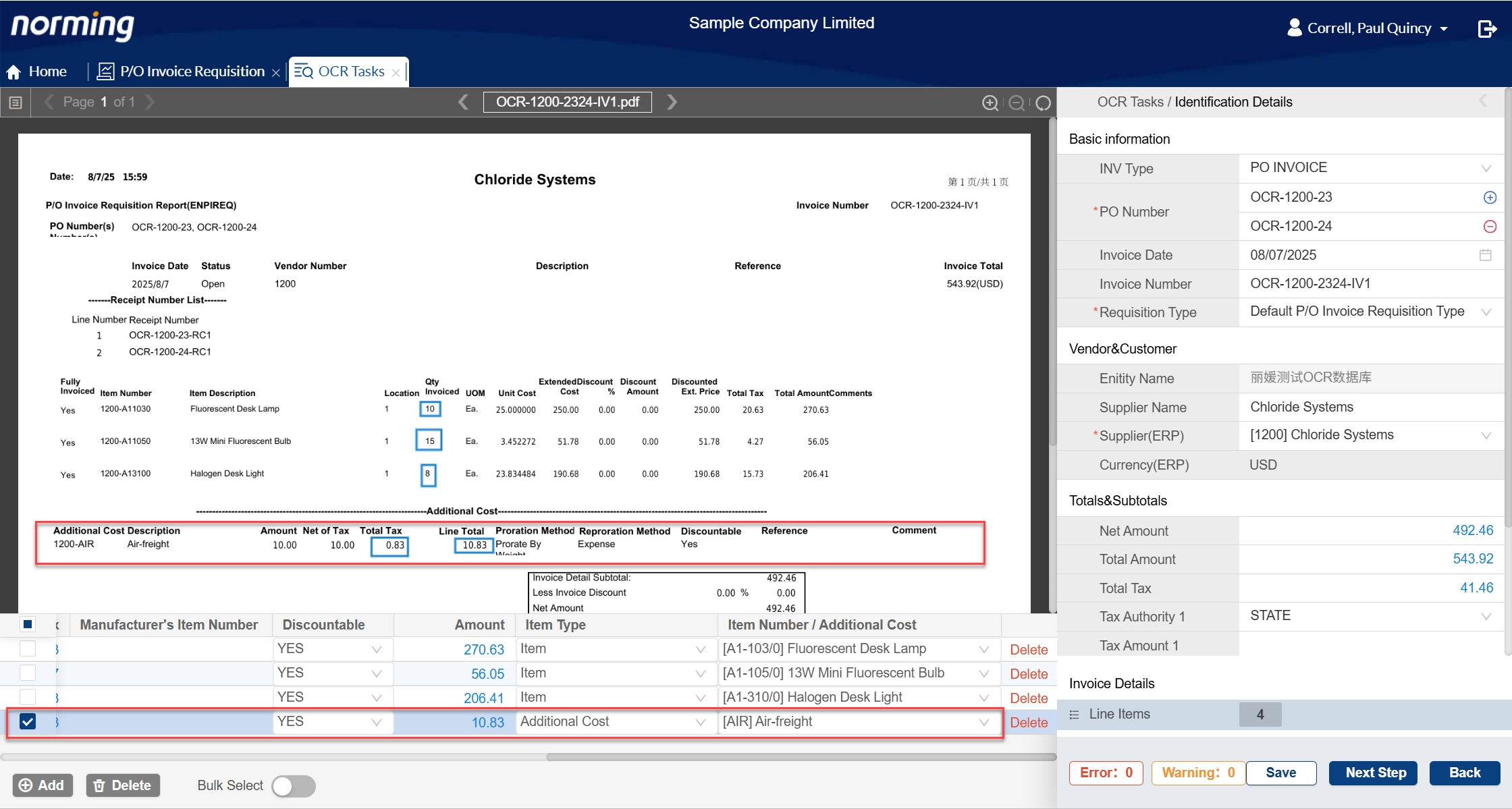Click the Error count indicator

coord(1106,773)
